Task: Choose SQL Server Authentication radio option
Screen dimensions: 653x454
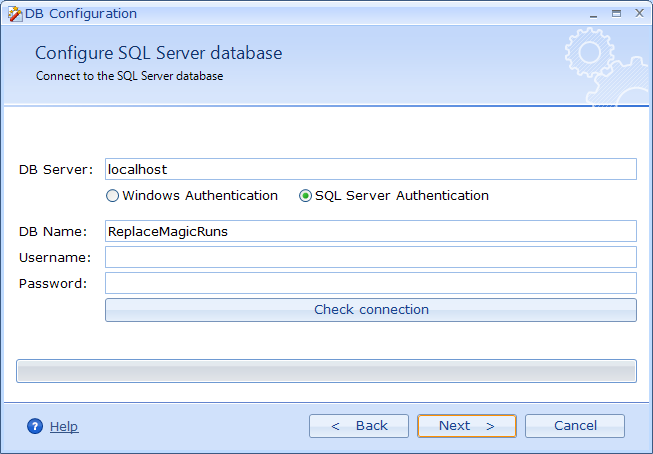Action: 306,196
